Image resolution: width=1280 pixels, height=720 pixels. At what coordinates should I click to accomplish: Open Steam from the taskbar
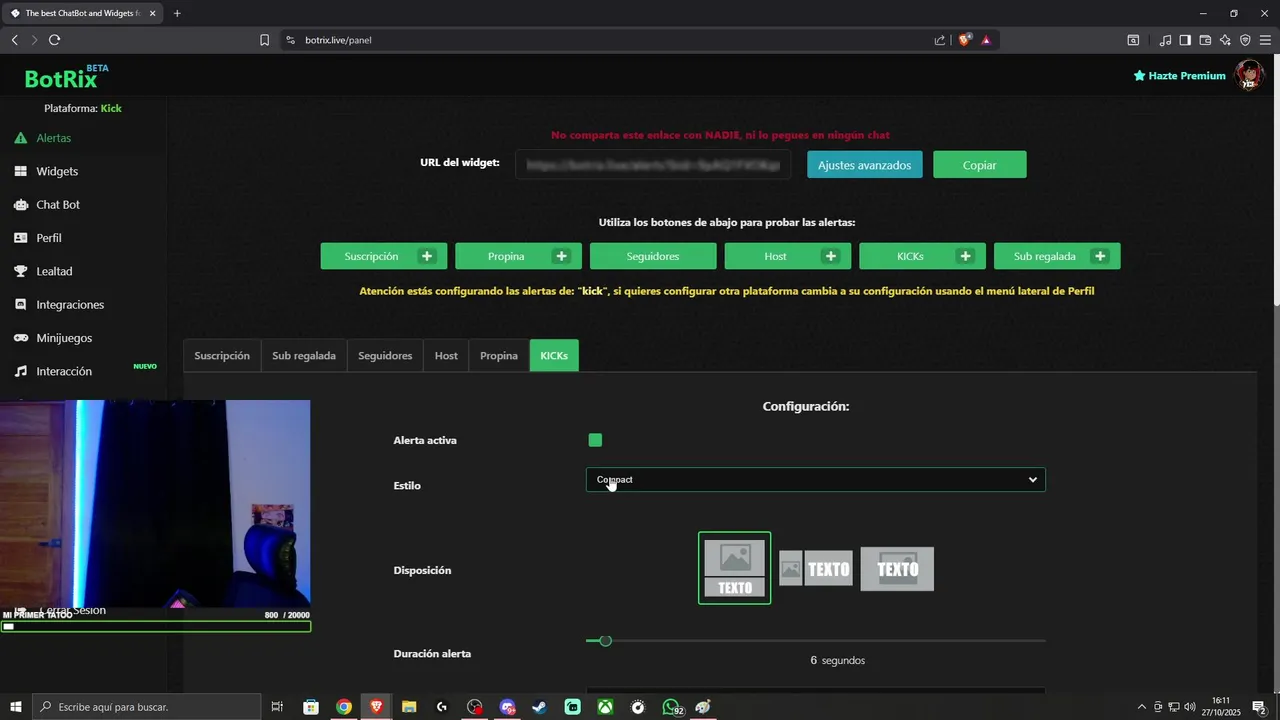[x=539, y=707]
